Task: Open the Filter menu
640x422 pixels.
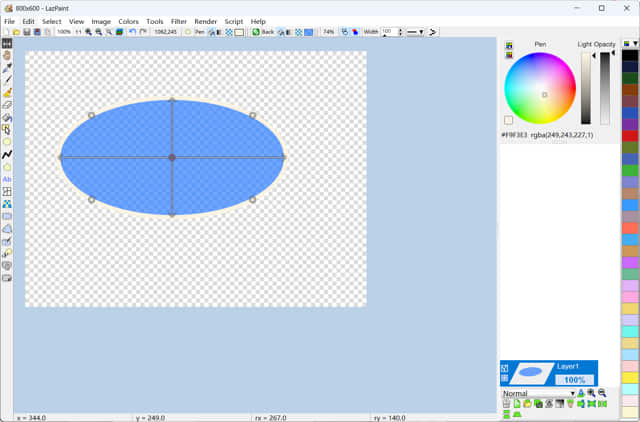Action: 178,21
